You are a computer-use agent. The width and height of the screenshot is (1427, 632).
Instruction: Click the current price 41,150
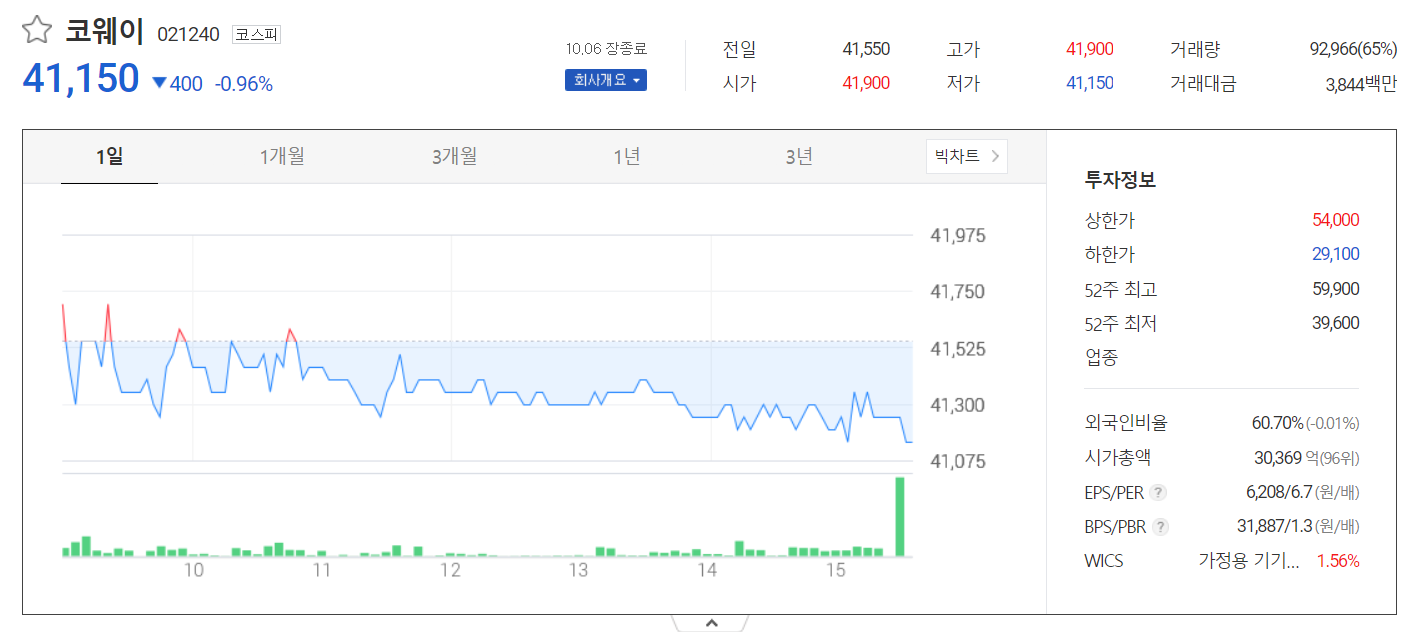pyautogui.click(x=81, y=79)
